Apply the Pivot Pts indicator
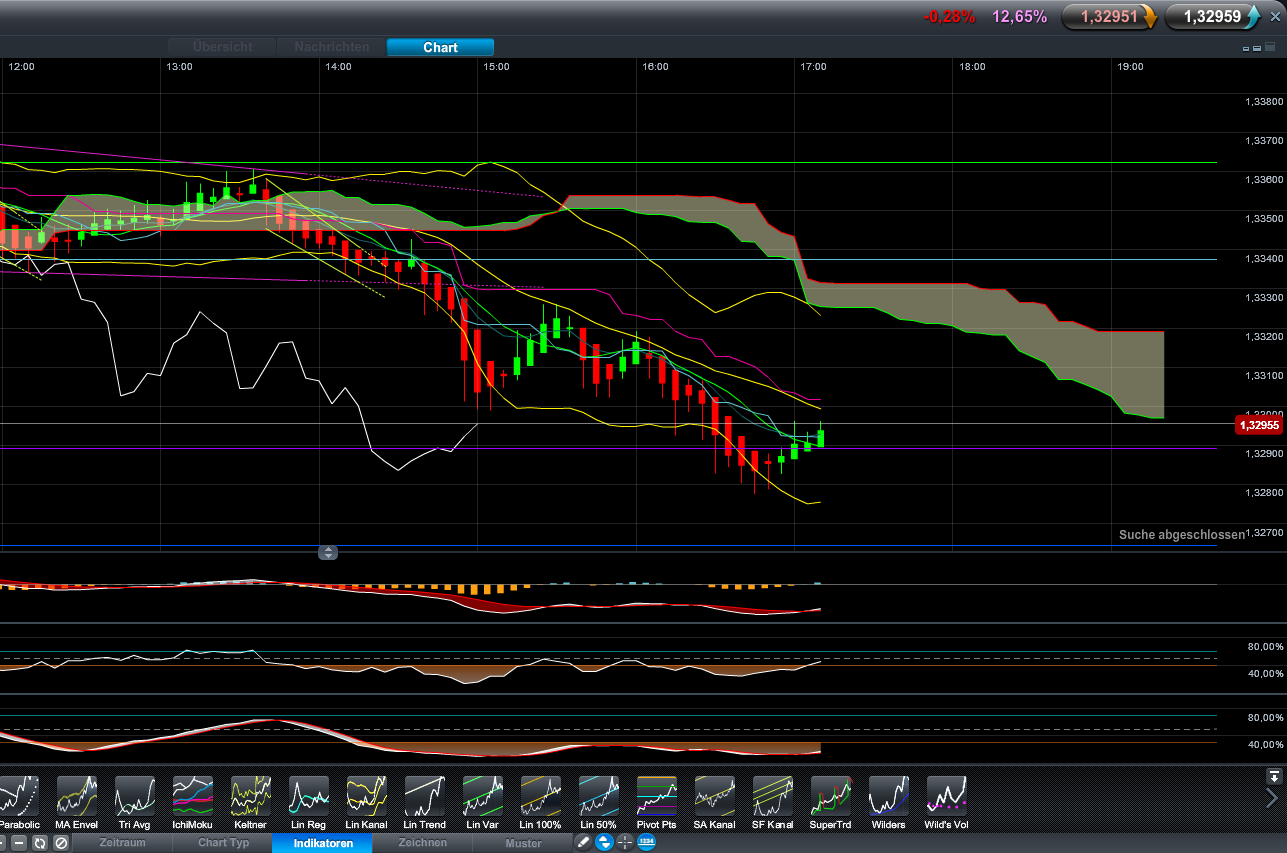1287x853 pixels. click(656, 796)
